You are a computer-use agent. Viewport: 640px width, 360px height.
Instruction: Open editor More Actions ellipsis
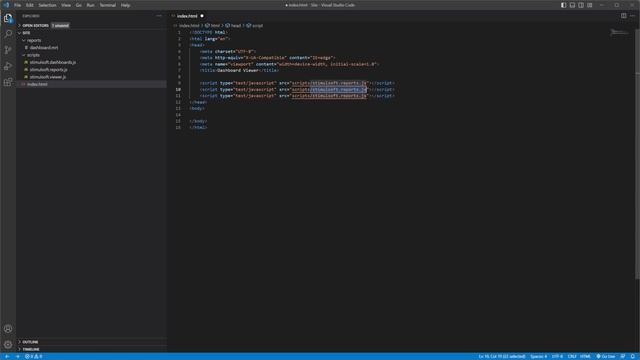(x=632, y=16)
